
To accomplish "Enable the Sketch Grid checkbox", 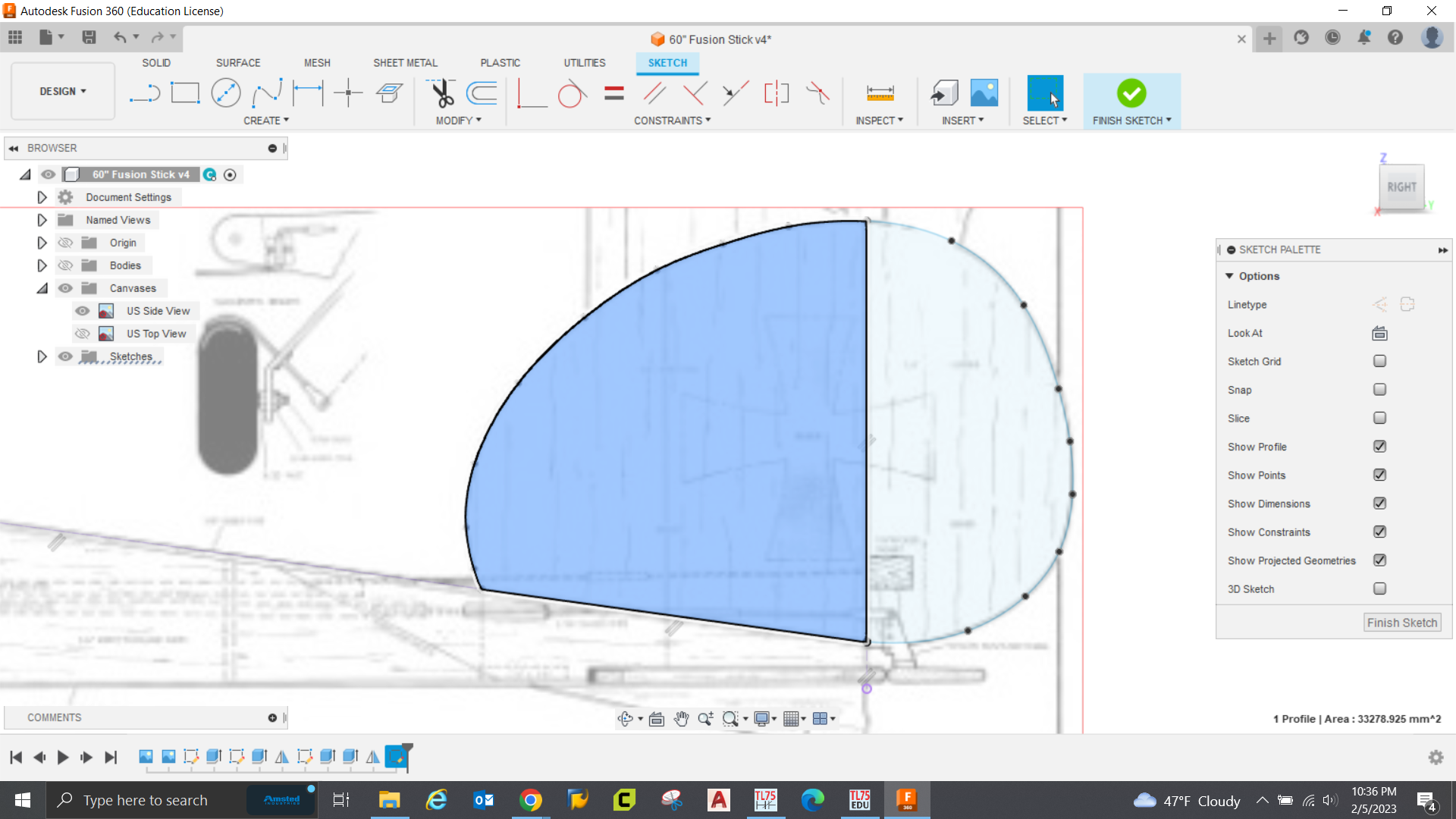I will click(x=1379, y=361).
